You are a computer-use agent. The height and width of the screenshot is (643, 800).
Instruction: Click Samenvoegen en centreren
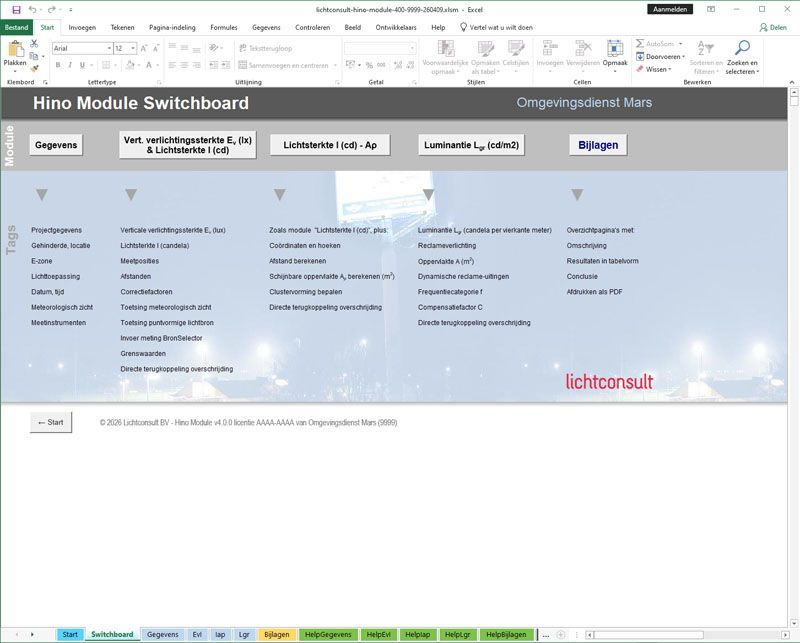[284, 65]
